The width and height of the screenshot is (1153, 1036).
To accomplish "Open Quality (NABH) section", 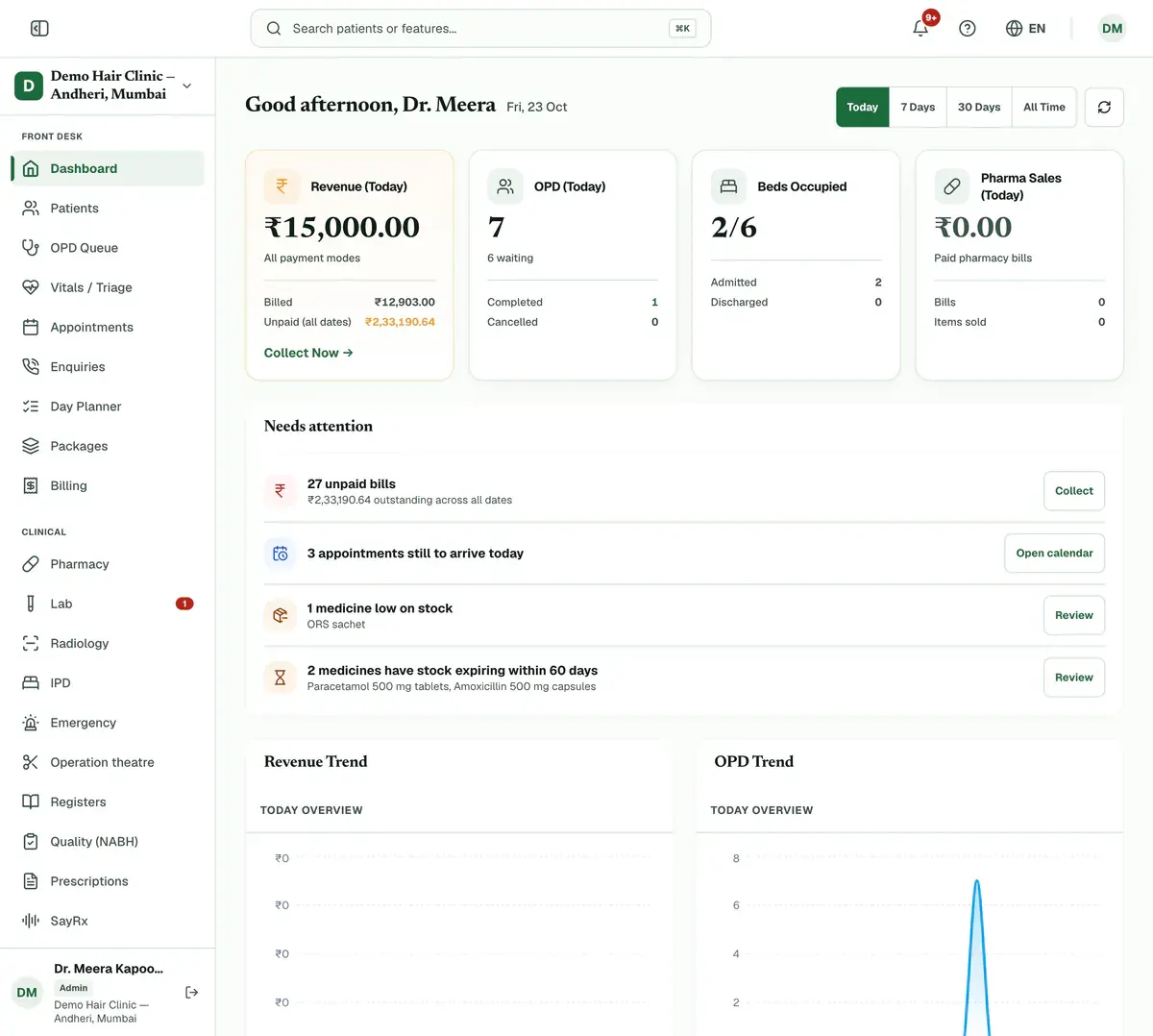I will click(x=108, y=842).
